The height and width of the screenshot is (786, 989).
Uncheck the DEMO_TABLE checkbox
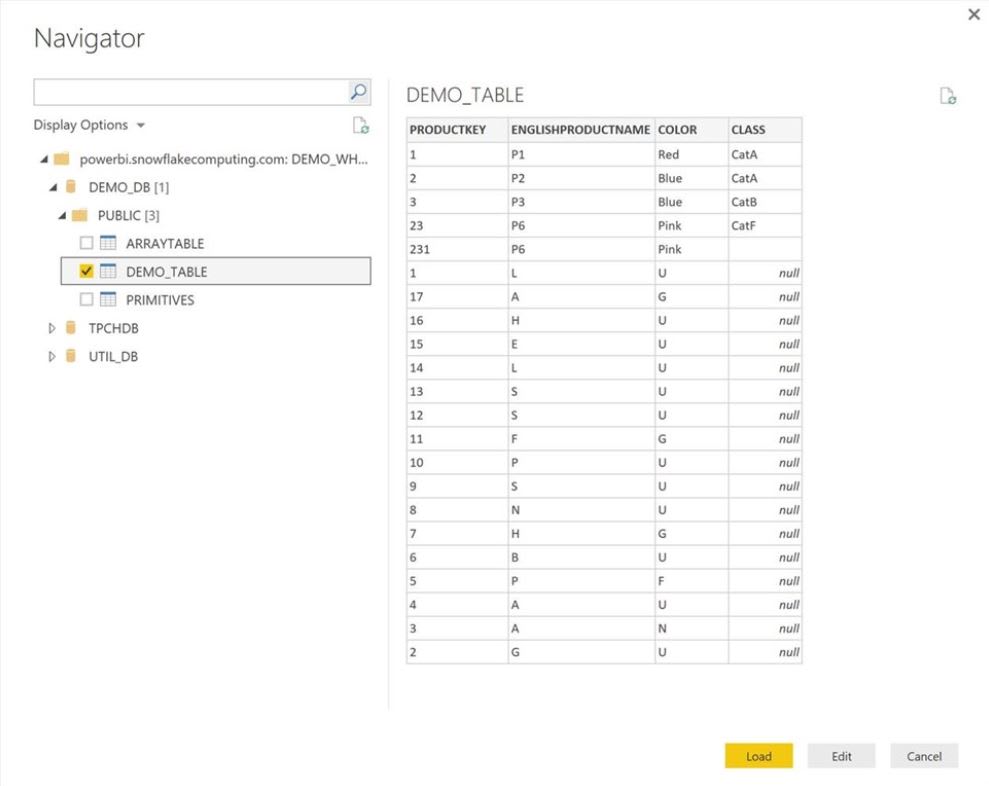[x=86, y=271]
